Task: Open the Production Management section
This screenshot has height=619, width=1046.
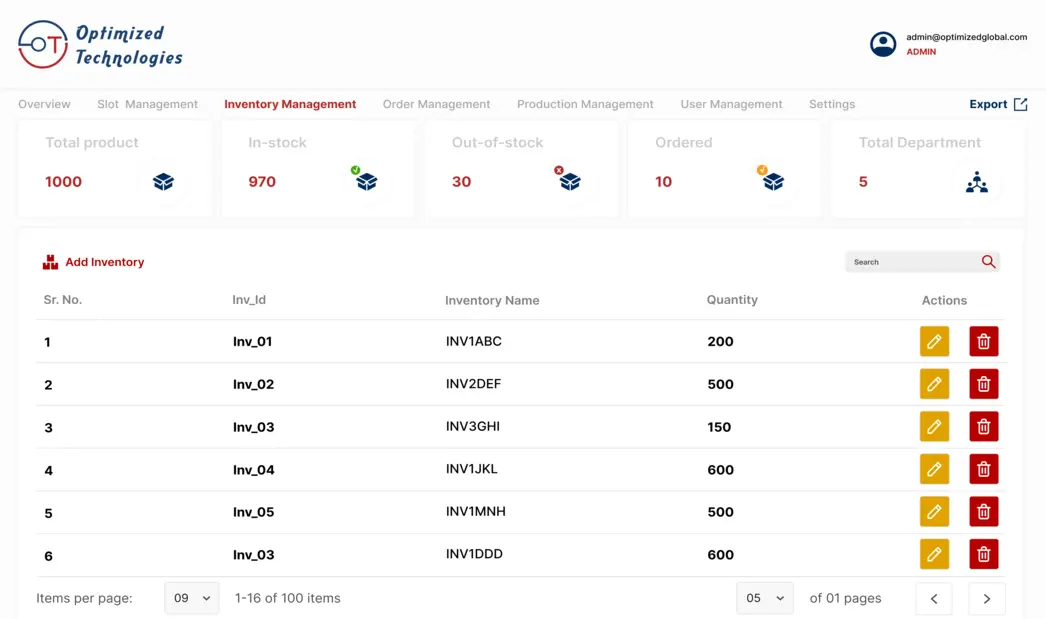Action: (x=584, y=103)
